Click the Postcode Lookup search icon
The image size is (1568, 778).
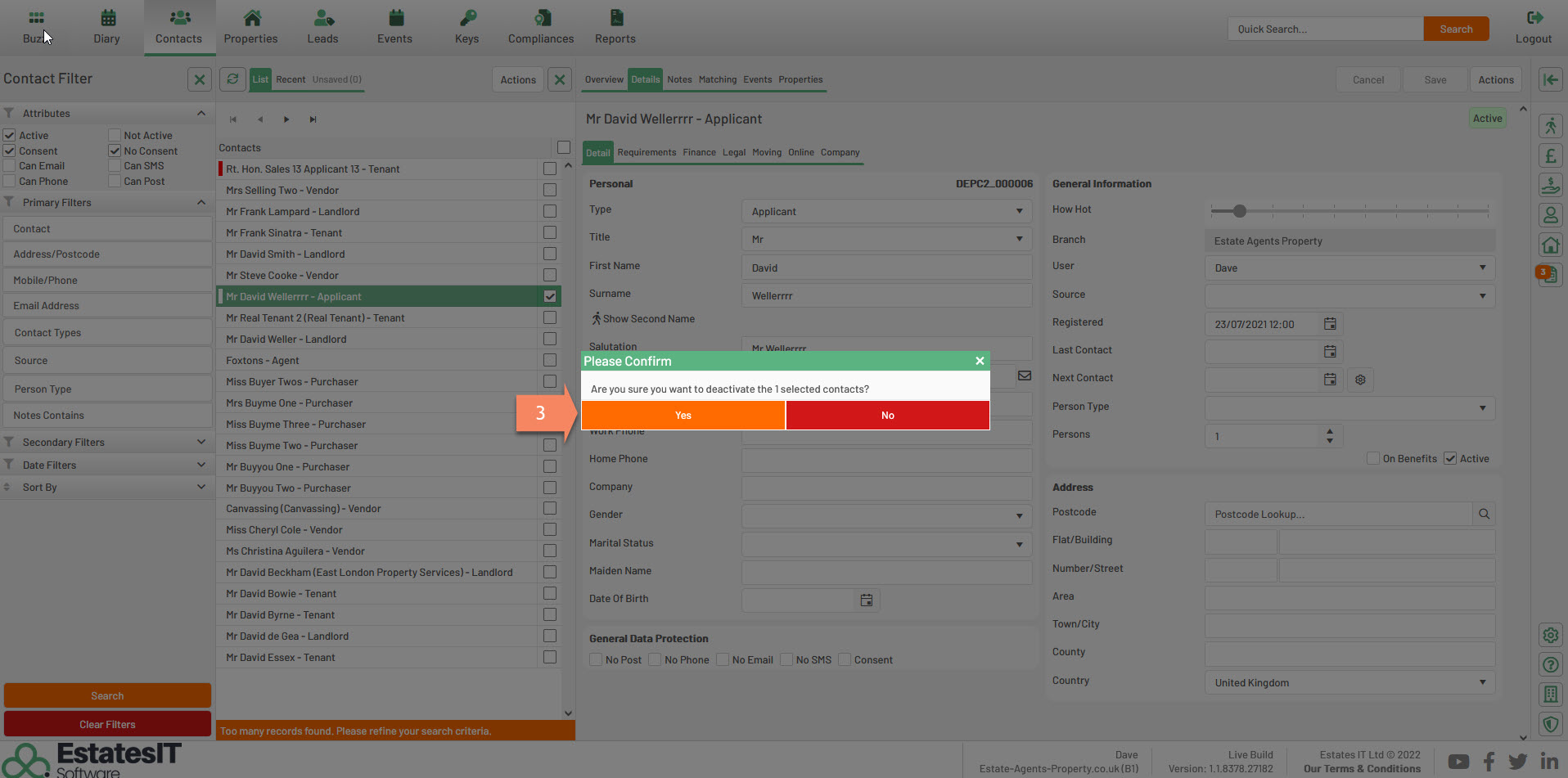point(1484,514)
